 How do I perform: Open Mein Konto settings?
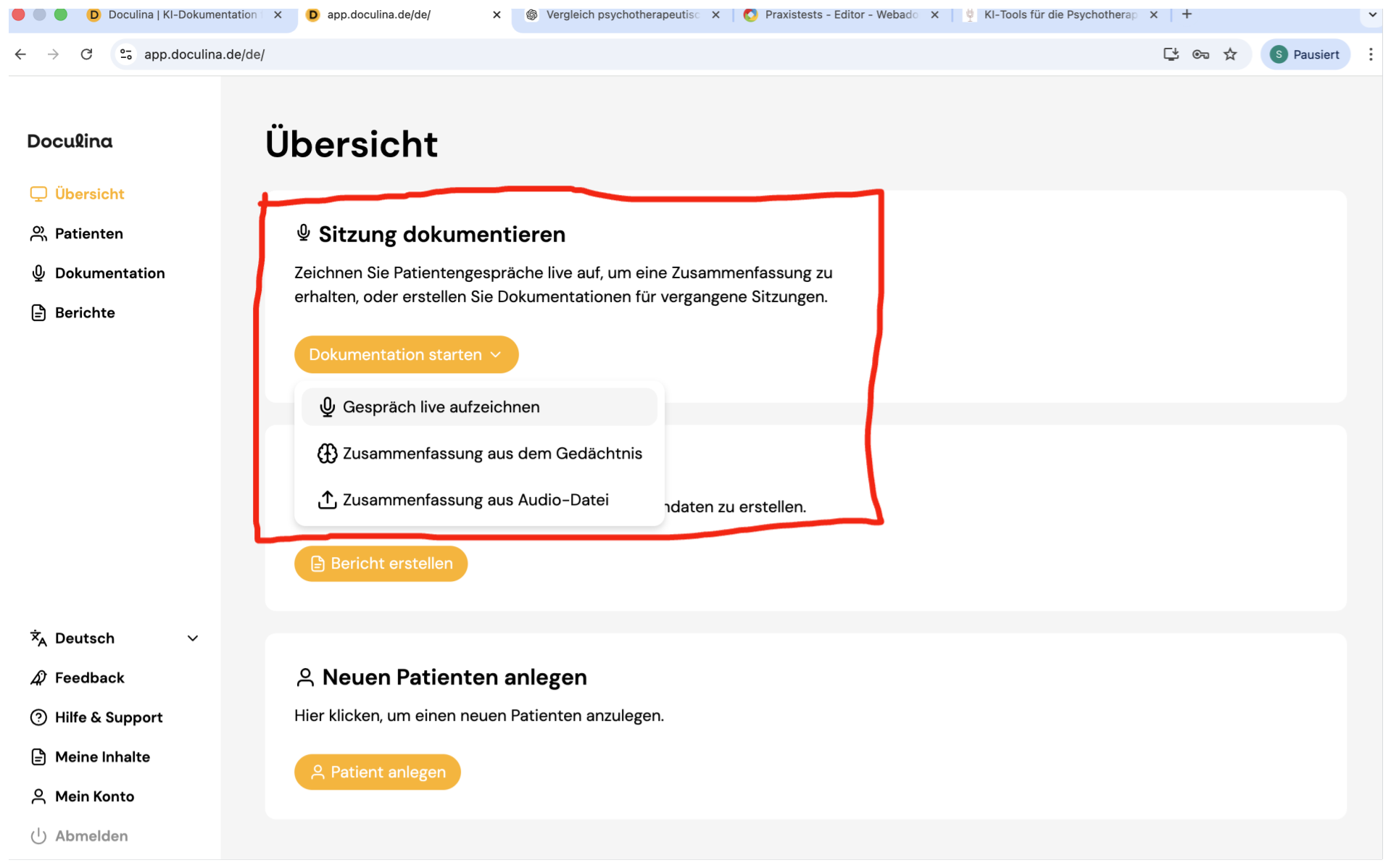[82, 796]
